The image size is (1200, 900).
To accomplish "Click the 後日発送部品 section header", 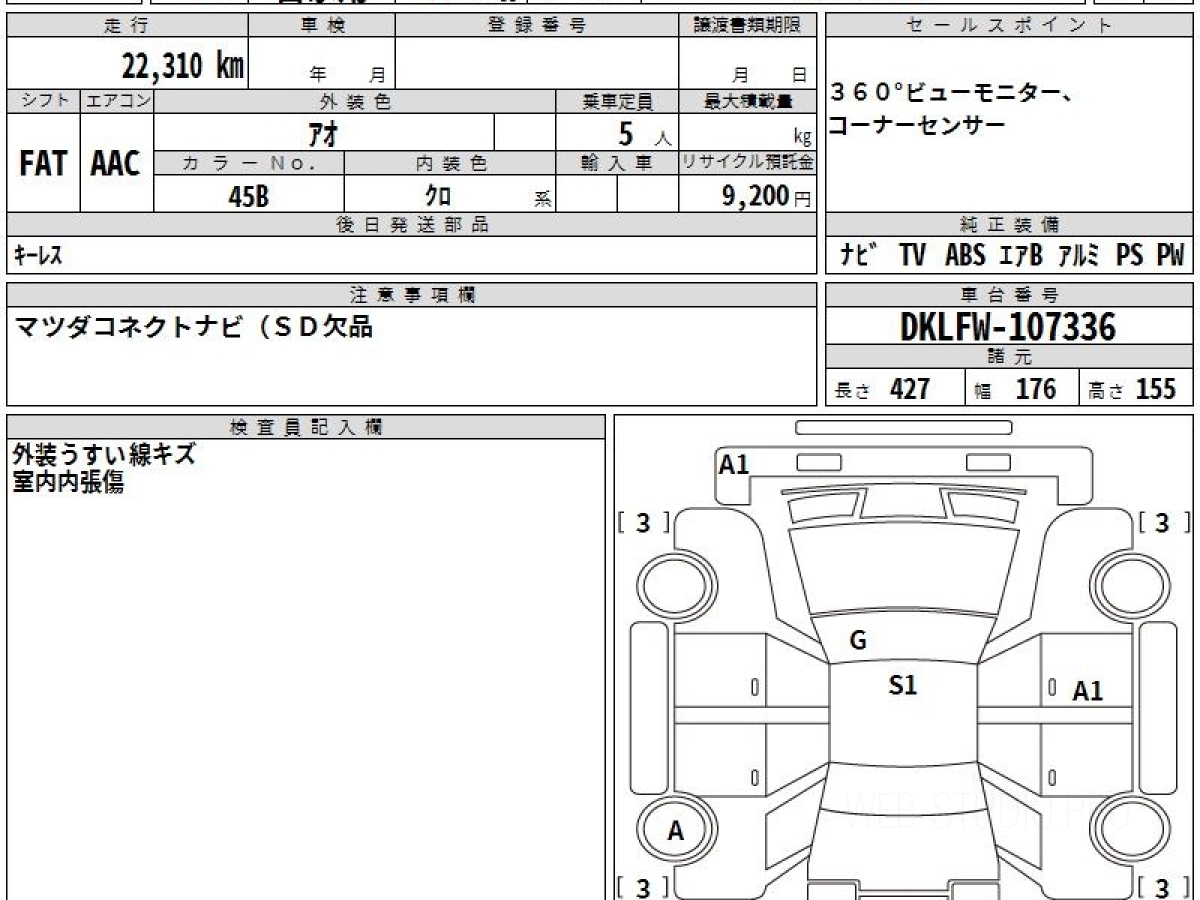I will [x=412, y=225].
